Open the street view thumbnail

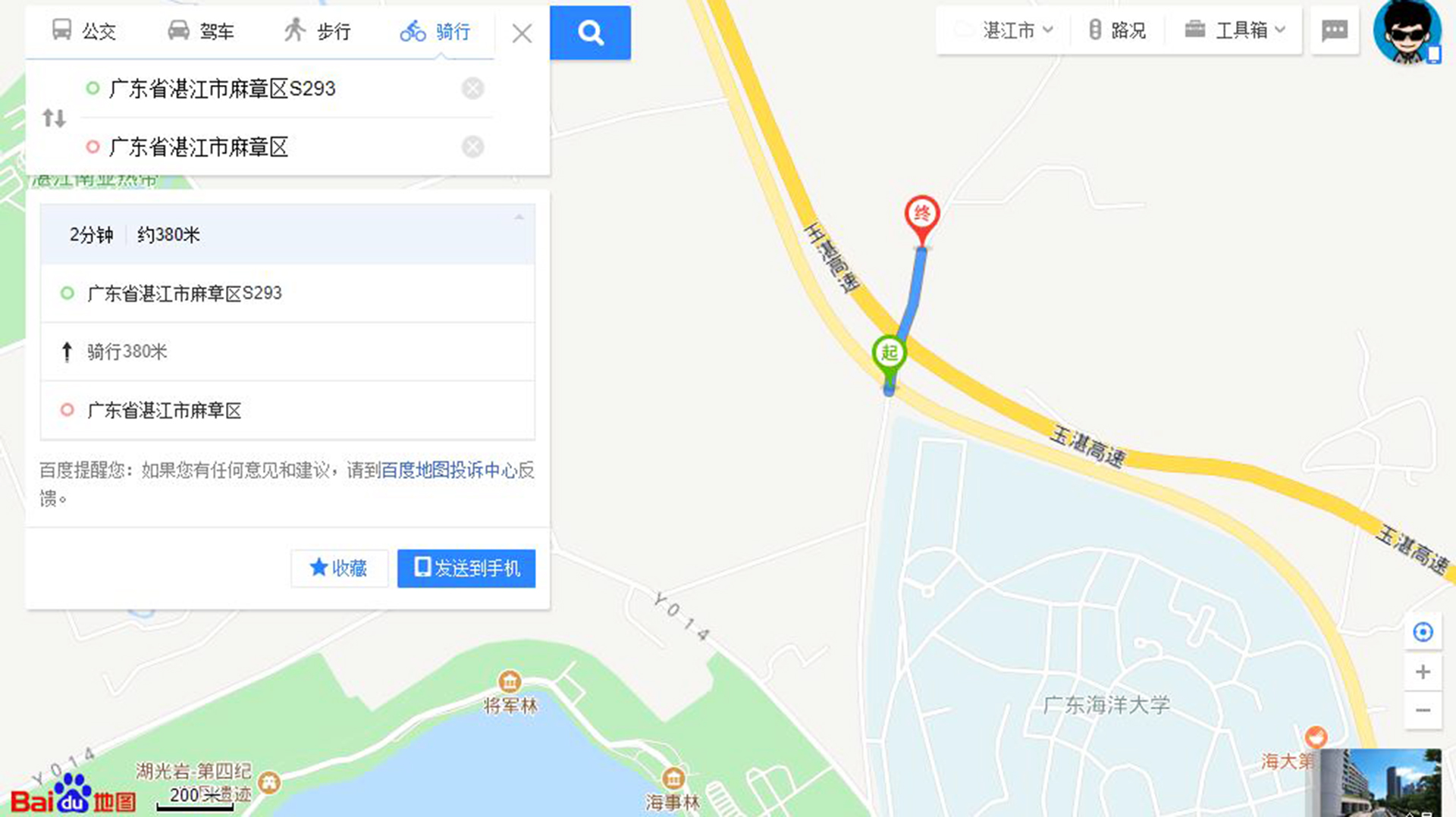point(1380,783)
